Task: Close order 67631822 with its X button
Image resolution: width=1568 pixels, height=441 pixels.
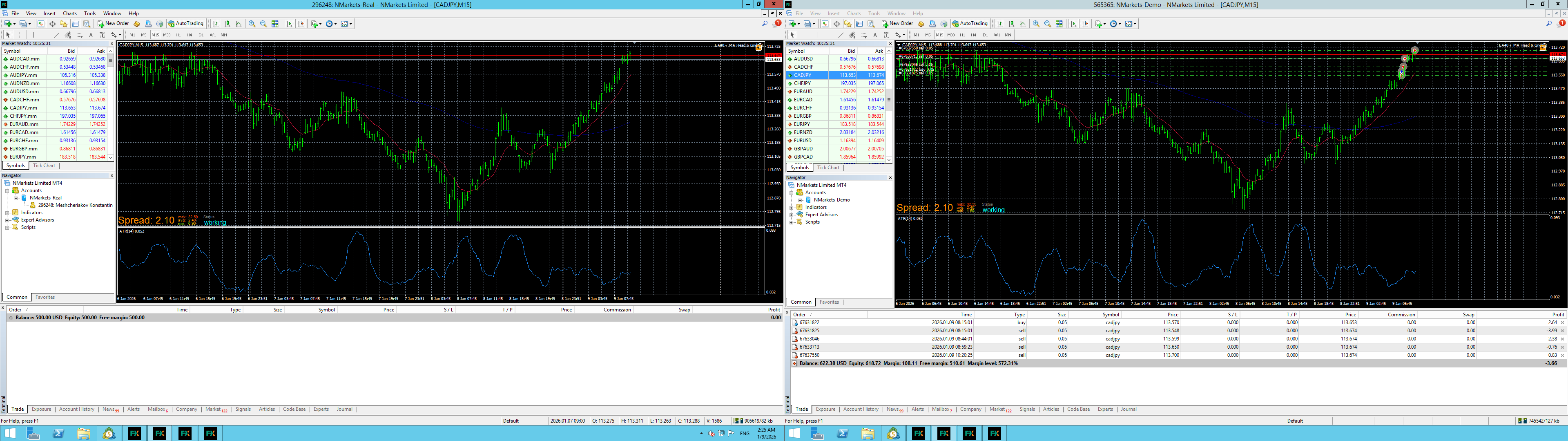Action: (1563, 323)
